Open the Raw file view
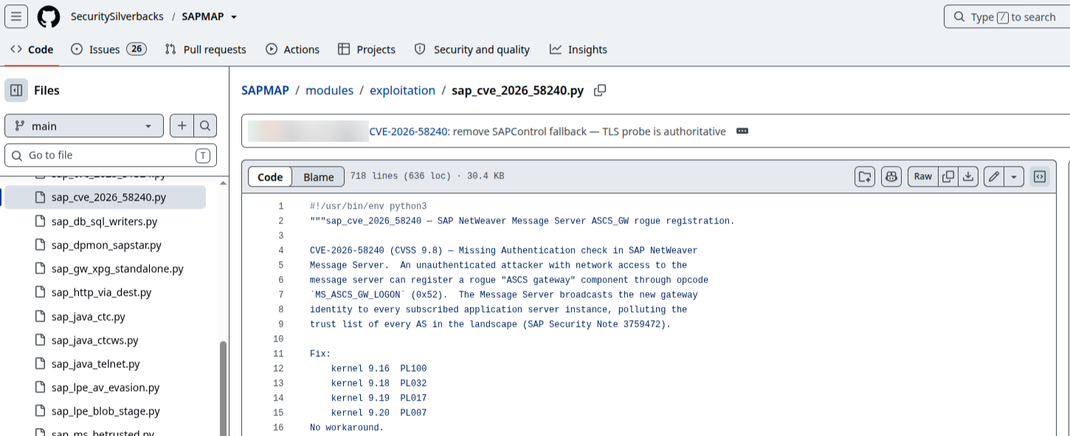The height and width of the screenshot is (436, 1070). point(923,177)
